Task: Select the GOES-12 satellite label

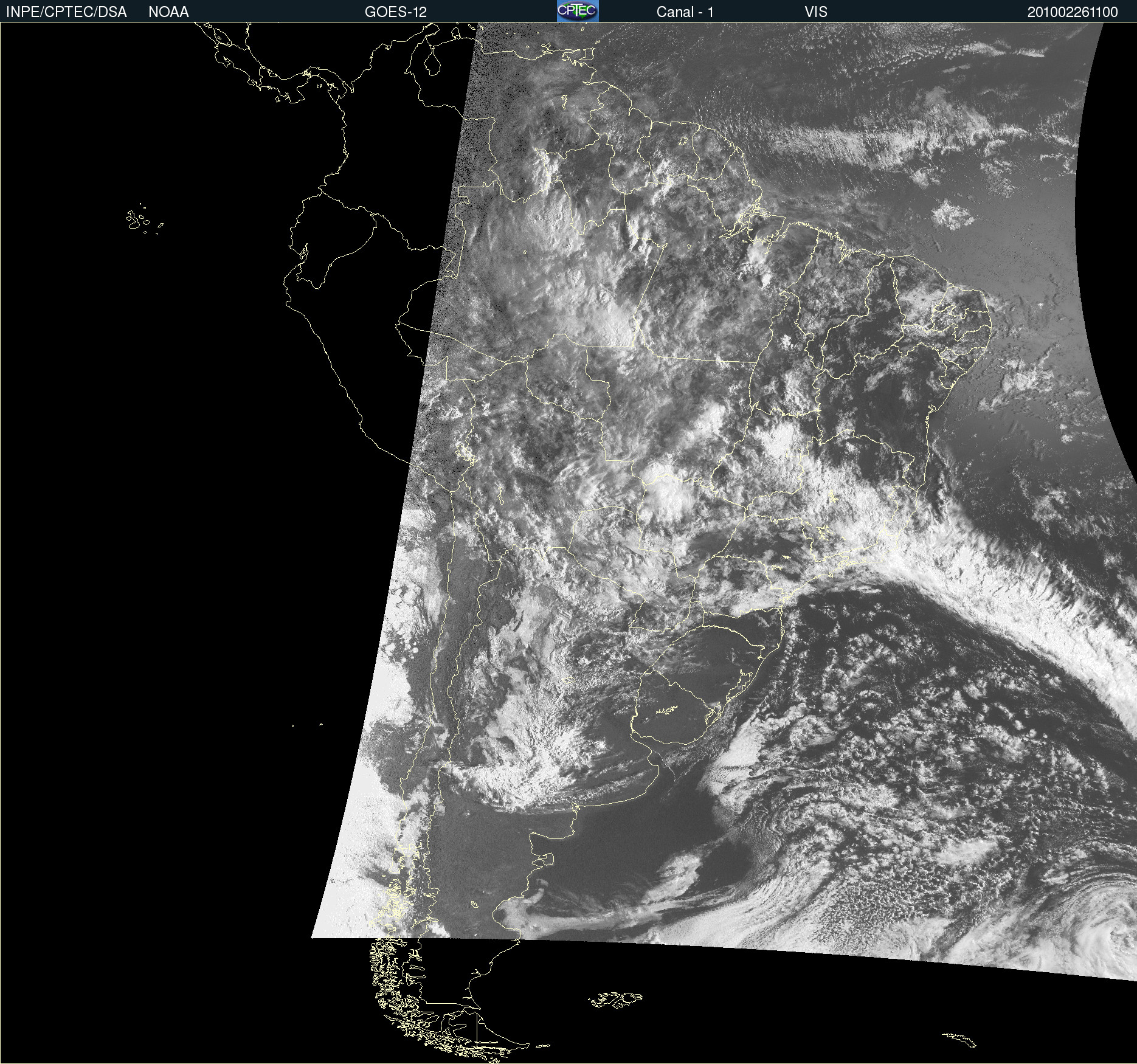Action: coord(396,12)
